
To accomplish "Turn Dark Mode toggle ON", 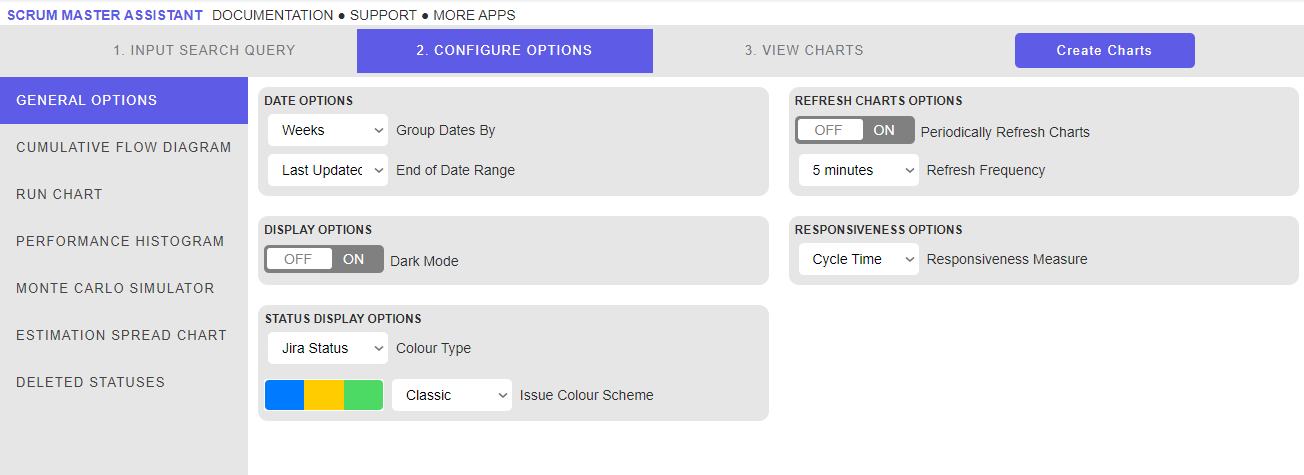I will tap(354, 259).
